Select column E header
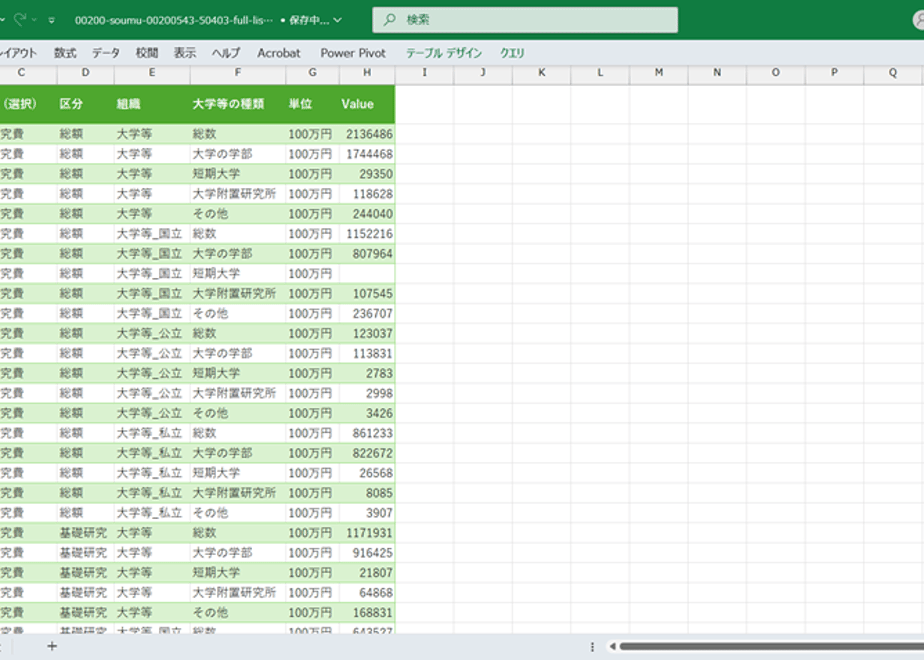The width and height of the screenshot is (924, 660). coord(152,72)
